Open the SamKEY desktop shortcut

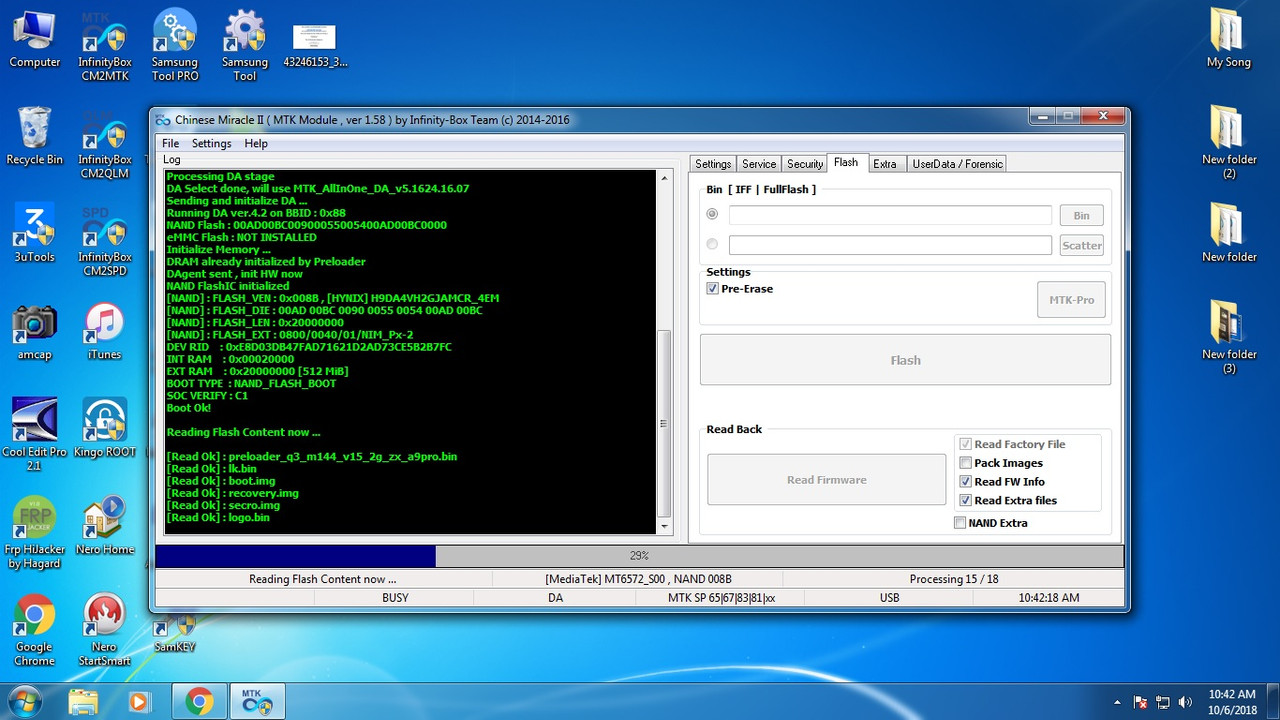pyautogui.click(x=175, y=633)
